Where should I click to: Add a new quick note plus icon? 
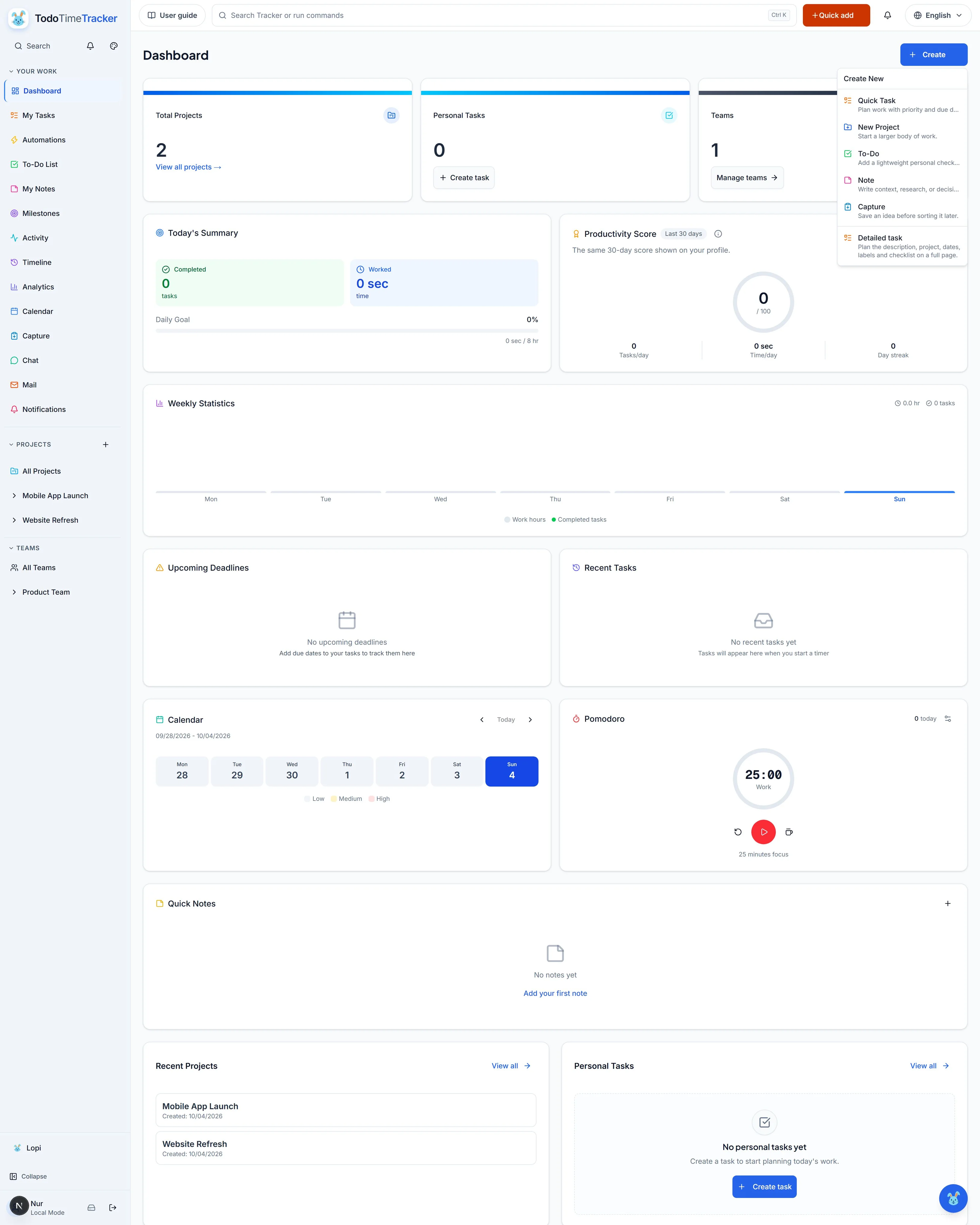click(948, 903)
